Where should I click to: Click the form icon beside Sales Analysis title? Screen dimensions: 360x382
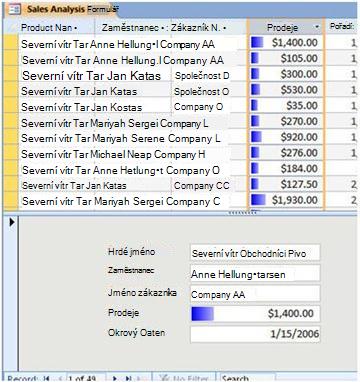pos(15,9)
